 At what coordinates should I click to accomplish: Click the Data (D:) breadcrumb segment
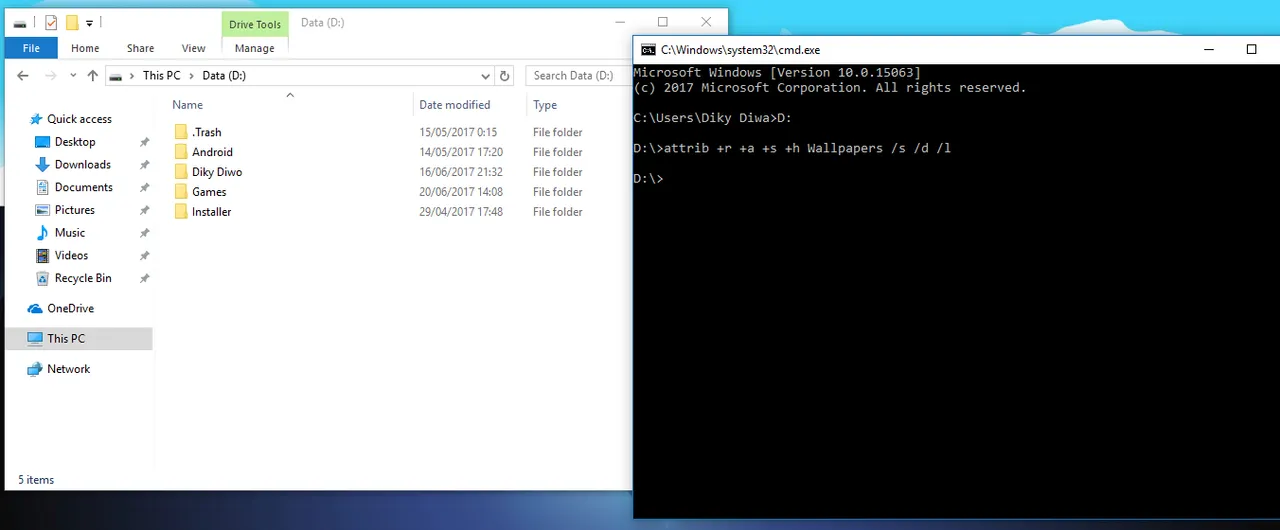coord(224,76)
